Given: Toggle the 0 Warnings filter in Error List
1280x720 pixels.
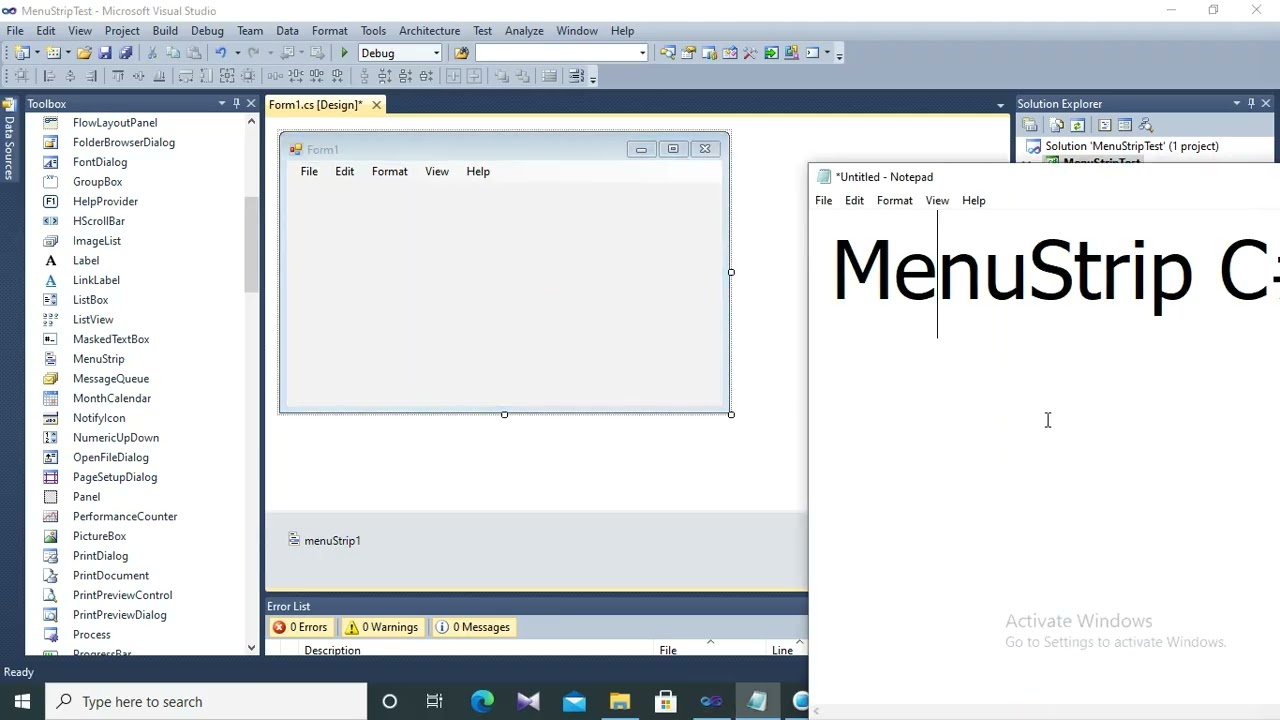Looking at the screenshot, I should [x=381, y=627].
